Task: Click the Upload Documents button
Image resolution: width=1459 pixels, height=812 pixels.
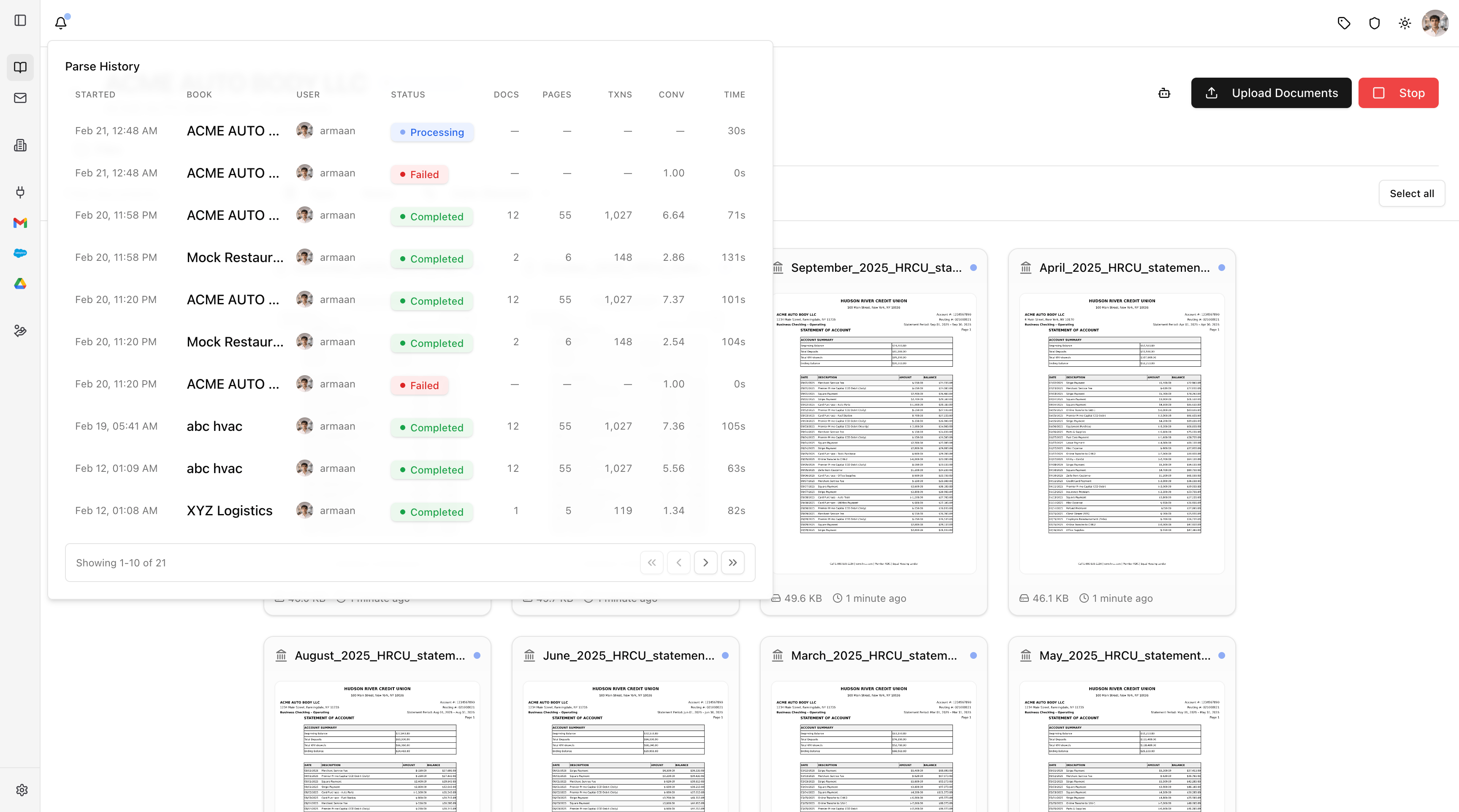Action: pyautogui.click(x=1271, y=93)
